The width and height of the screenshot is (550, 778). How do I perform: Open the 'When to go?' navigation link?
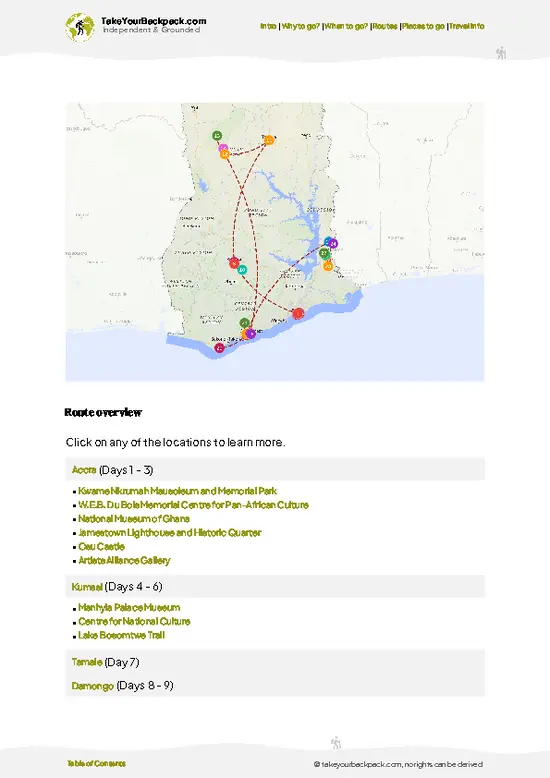click(346, 26)
